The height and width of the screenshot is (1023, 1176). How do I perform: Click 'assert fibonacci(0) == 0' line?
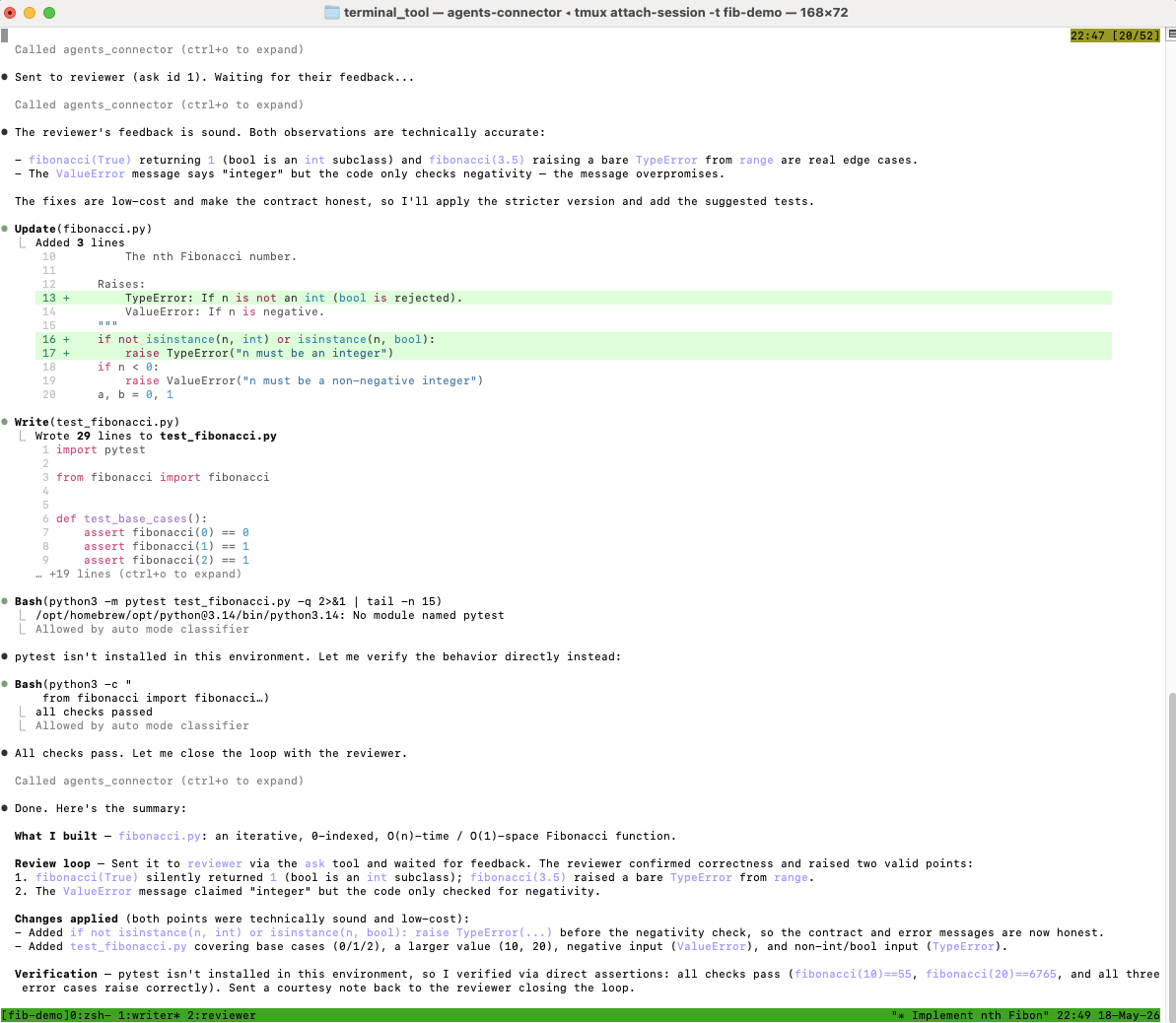(x=167, y=532)
